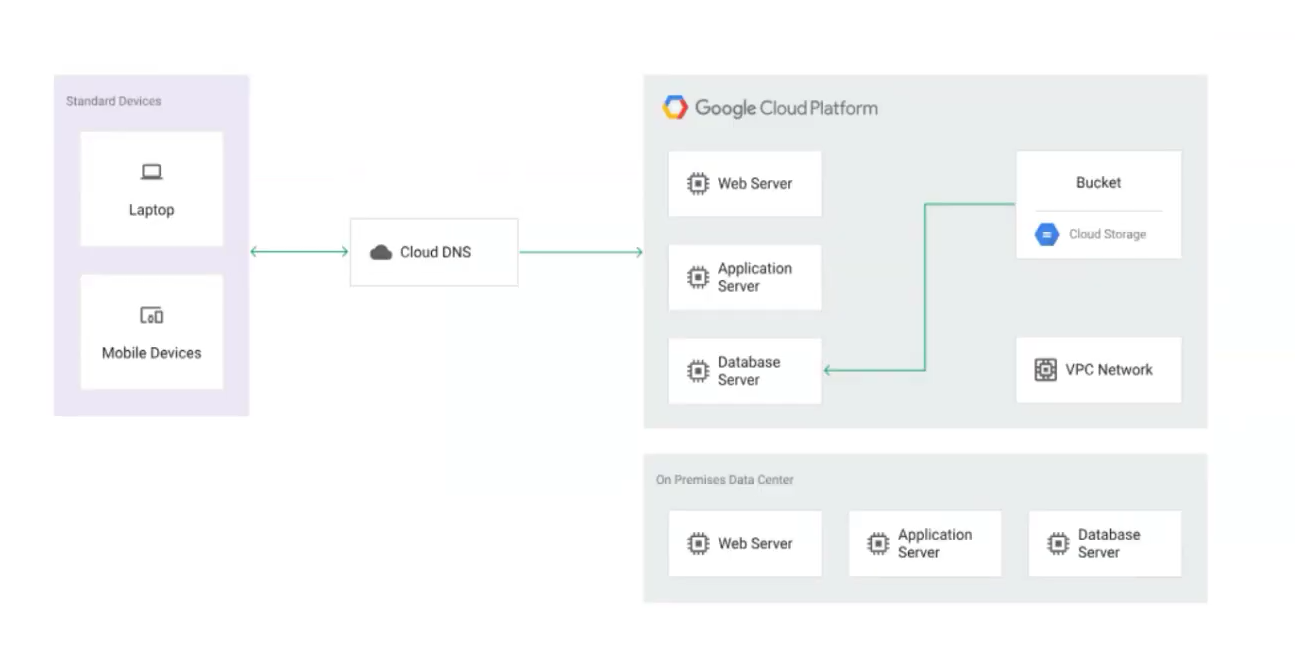Click the On Premises Database Server chip icon
Screen dimensions: 1295x671
(1058, 544)
